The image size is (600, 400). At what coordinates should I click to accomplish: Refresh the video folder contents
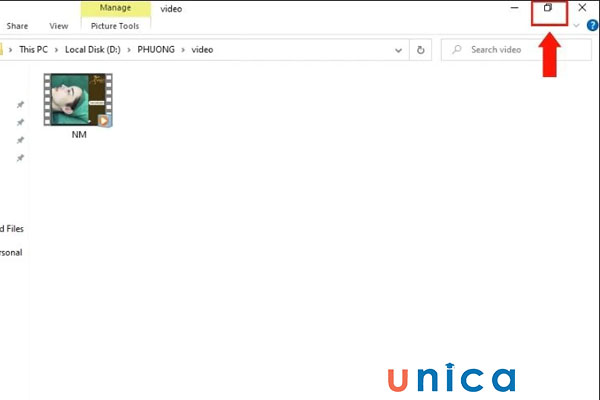click(x=421, y=49)
